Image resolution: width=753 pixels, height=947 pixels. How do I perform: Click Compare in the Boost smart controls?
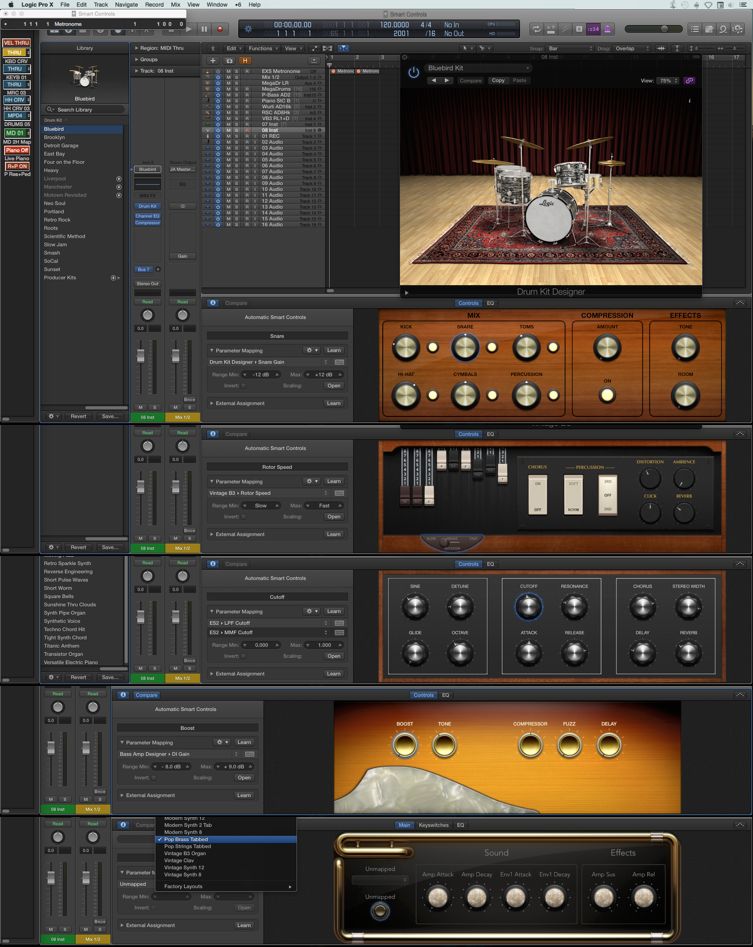tap(146, 695)
